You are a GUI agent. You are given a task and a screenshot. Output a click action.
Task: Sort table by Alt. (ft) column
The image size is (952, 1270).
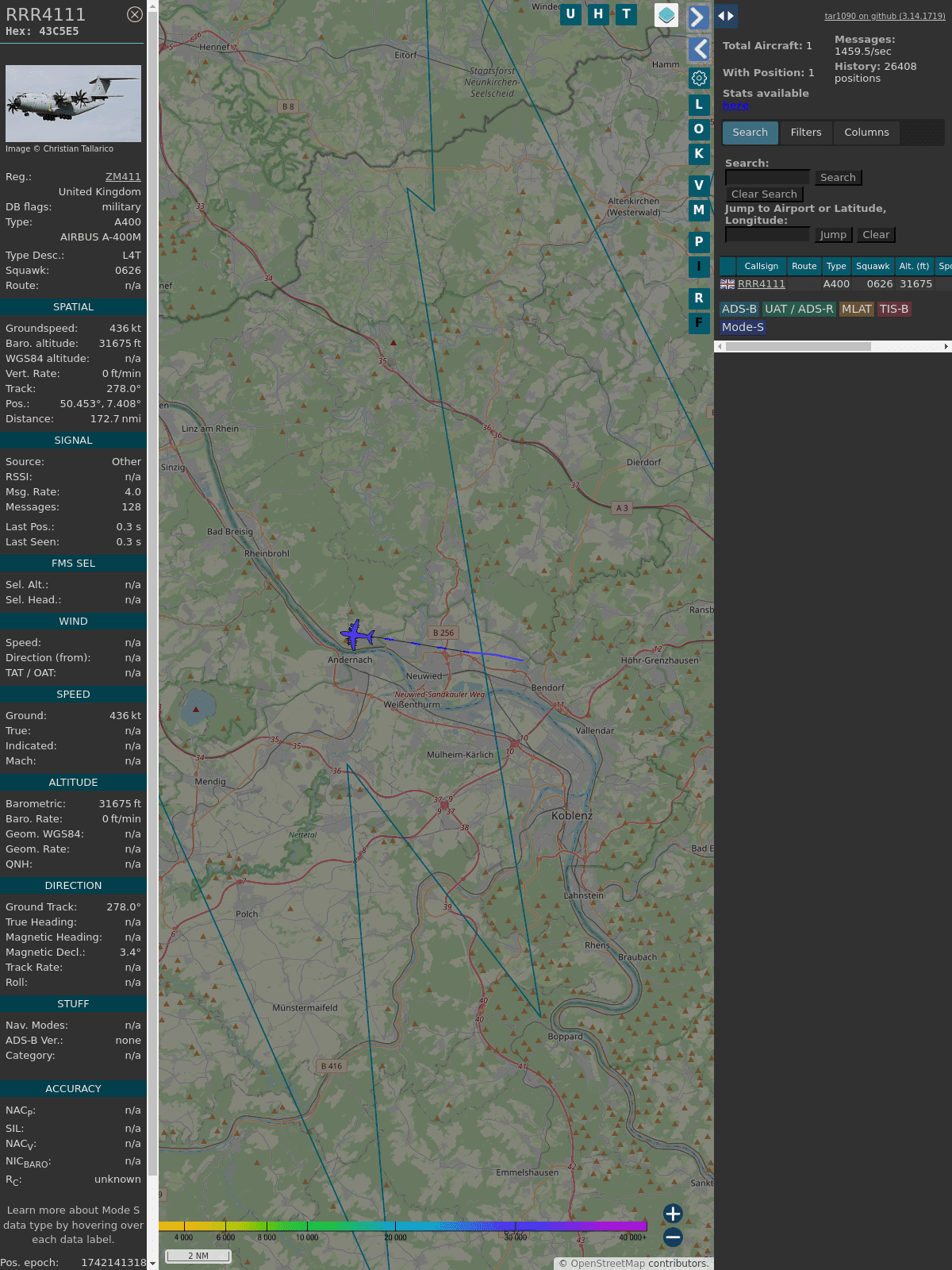click(x=914, y=267)
